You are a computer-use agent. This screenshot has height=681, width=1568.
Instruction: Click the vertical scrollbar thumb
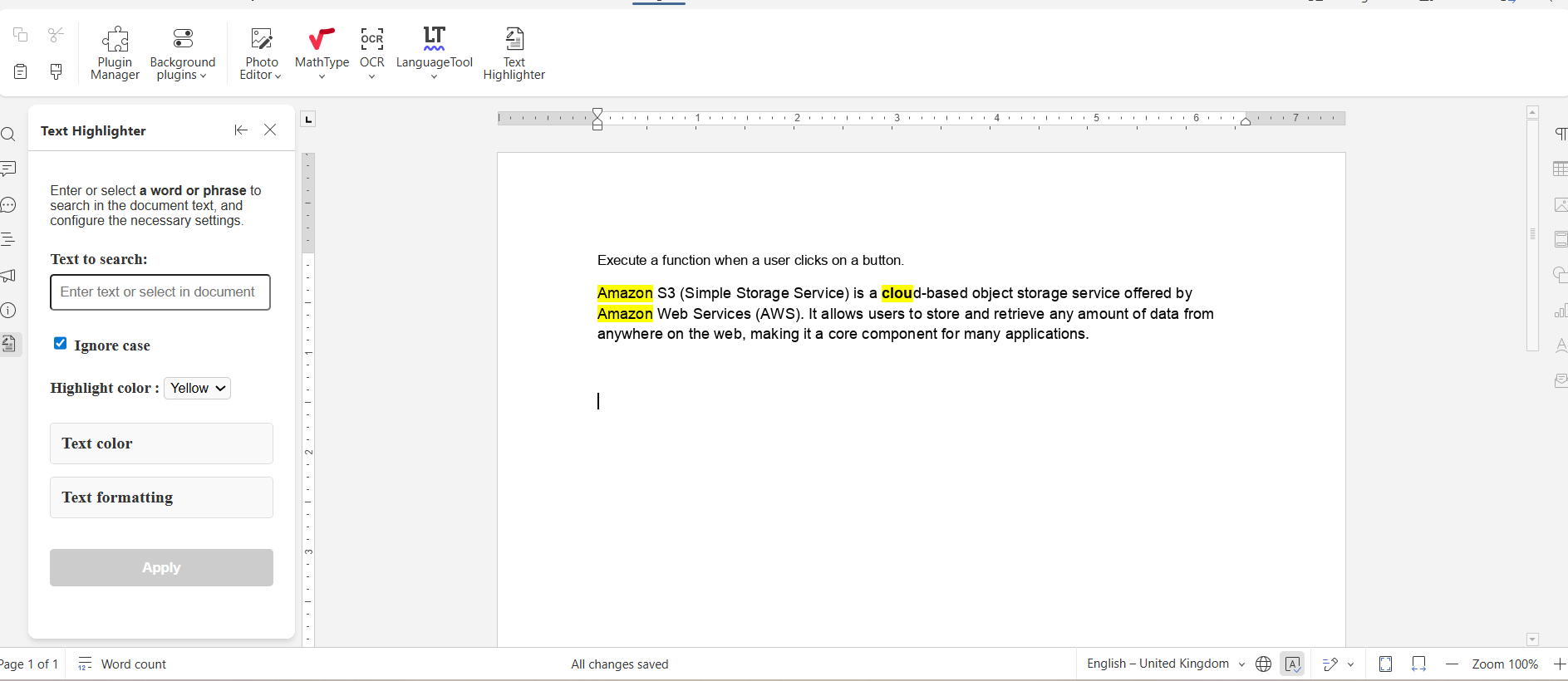point(1533,235)
